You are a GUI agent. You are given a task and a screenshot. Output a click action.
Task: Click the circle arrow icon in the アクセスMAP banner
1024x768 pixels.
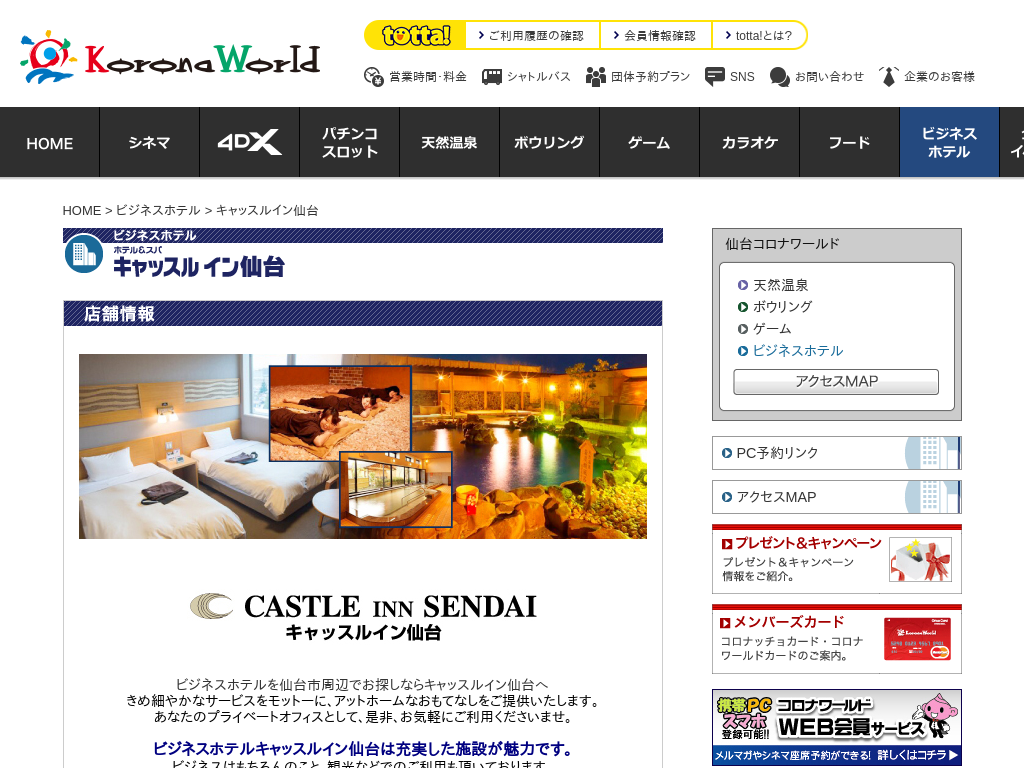coord(727,497)
